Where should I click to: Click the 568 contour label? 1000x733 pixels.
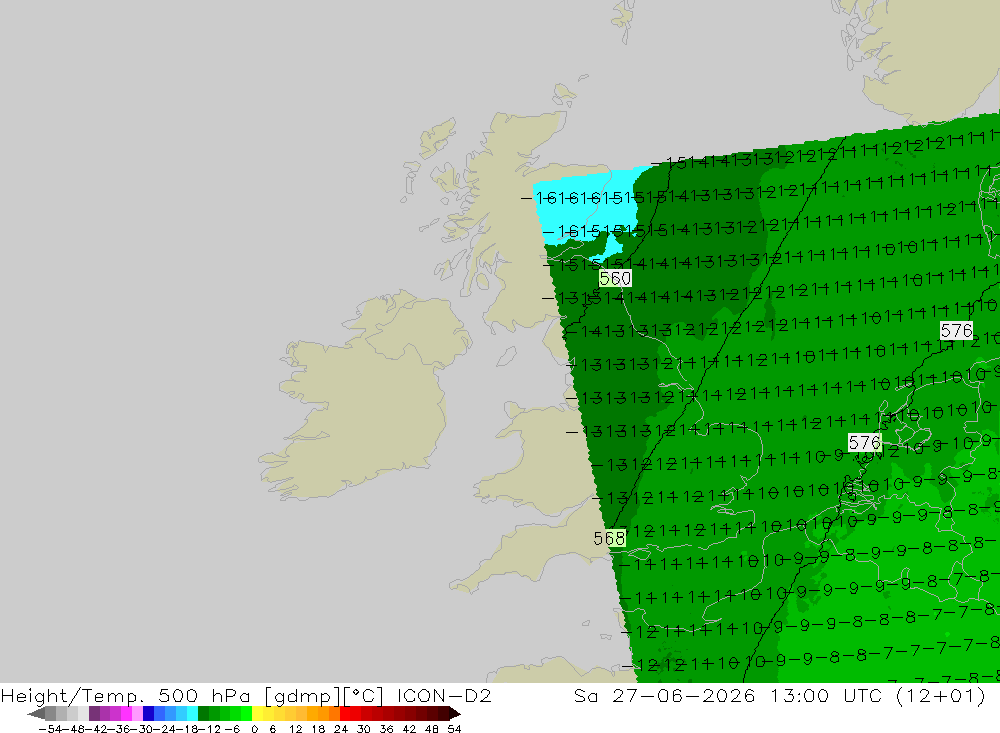pos(609,538)
